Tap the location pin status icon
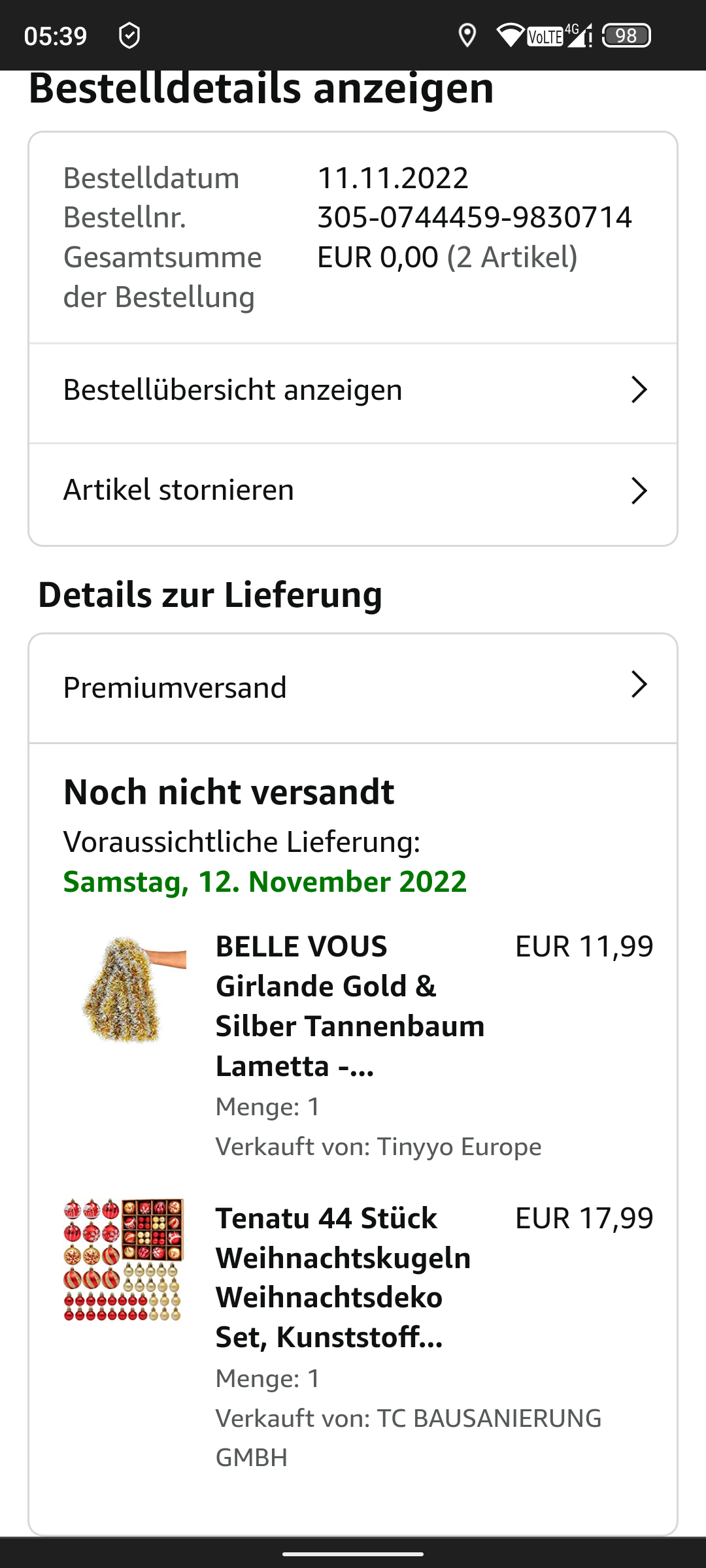Image resolution: width=706 pixels, height=1568 pixels. (x=467, y=35)
